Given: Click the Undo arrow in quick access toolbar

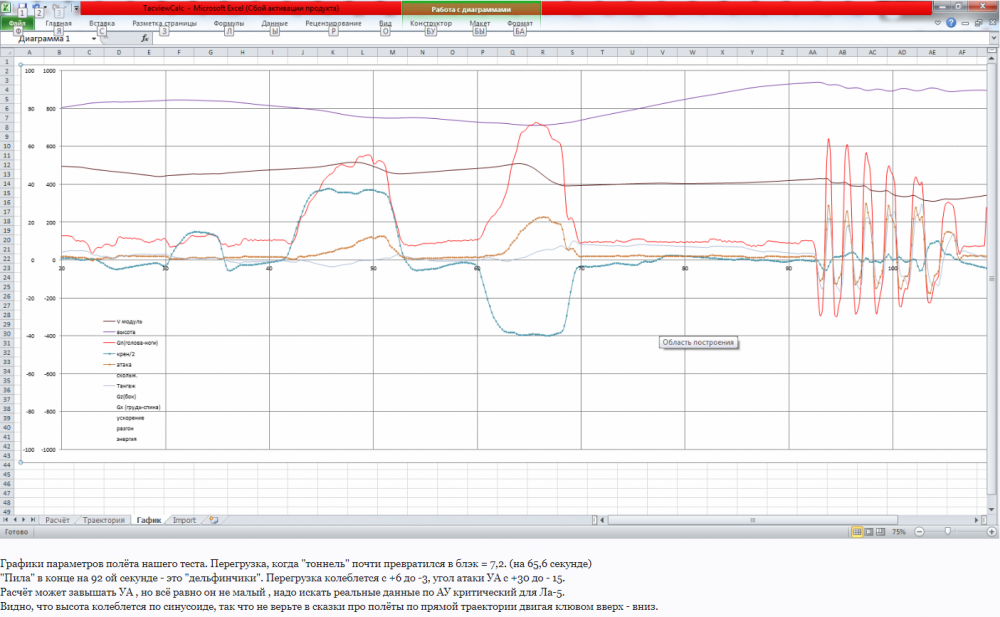Looking at the screenshot, I should pyautogui.click(x=38, y=8).
